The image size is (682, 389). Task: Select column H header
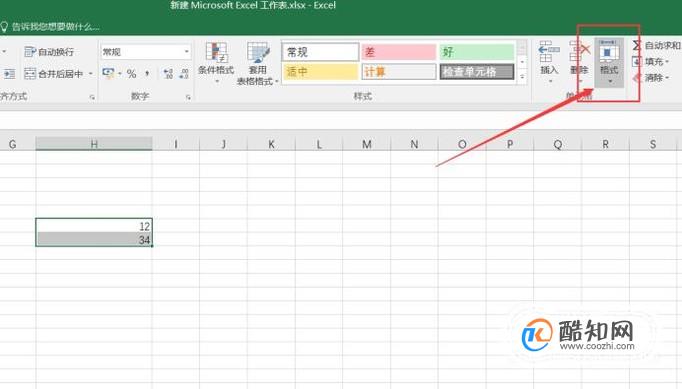click(x=94, y=144)
